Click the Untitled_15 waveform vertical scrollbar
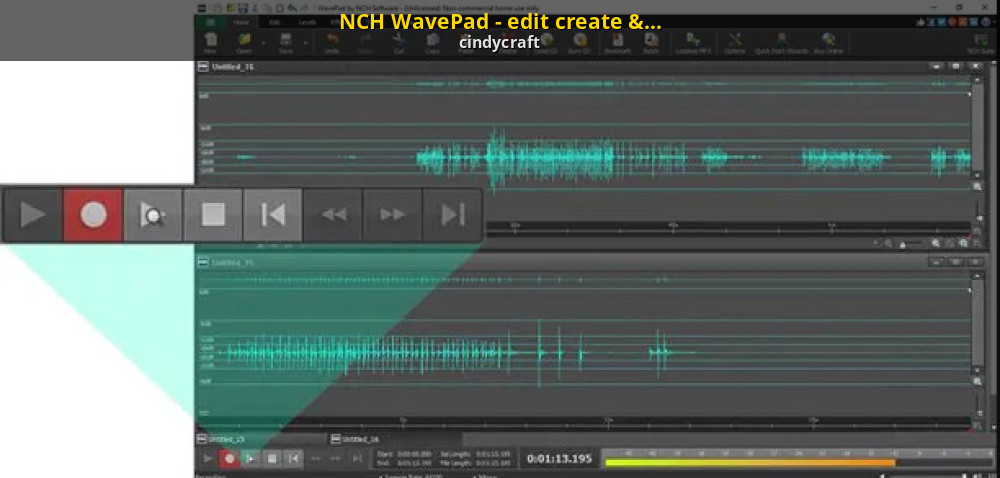Image resolution: width=1000 pixels, height=478 pixels. (x=976, y=322)
